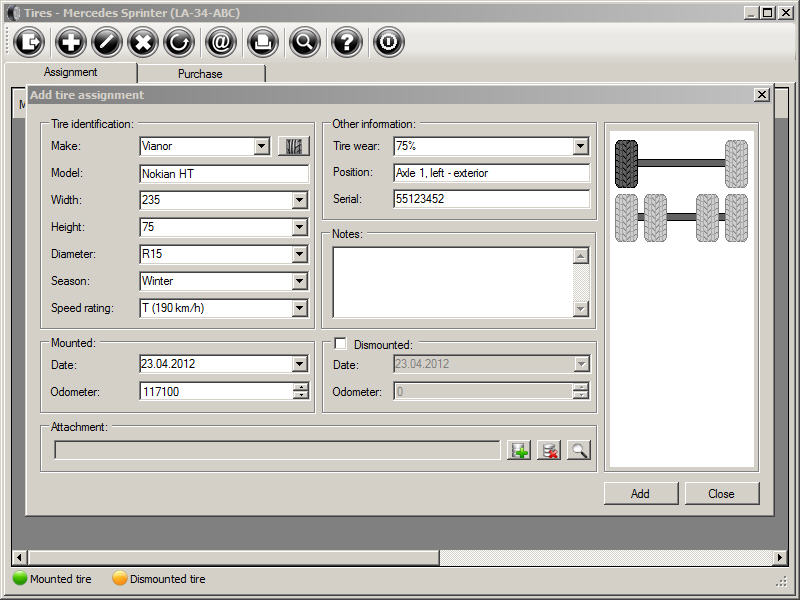The width and height of the screenshot is (800, 600).
Task: Click the email @ toolbar icon
Action: (x=221, y=42)
